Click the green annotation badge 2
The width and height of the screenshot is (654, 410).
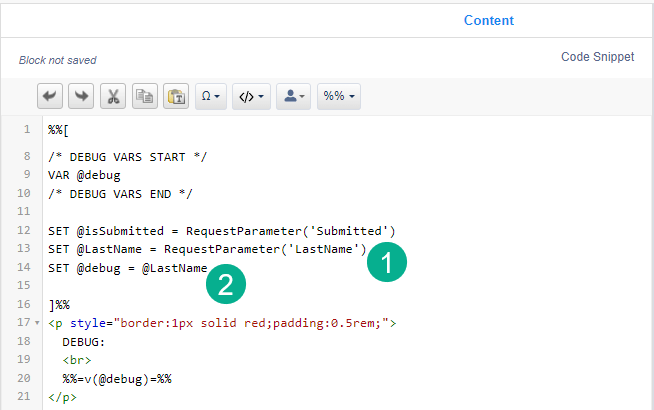click(x=226, y=285)
